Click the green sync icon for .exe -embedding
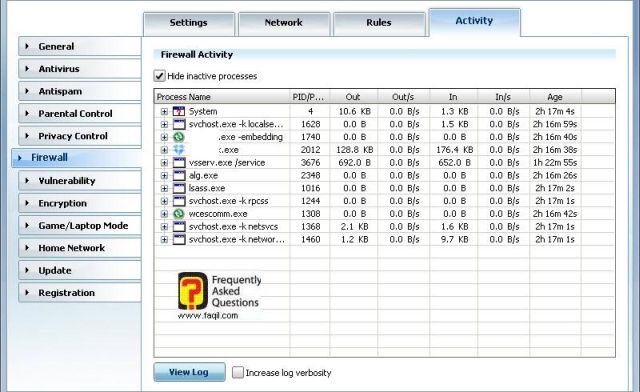 tap(179, 137)
